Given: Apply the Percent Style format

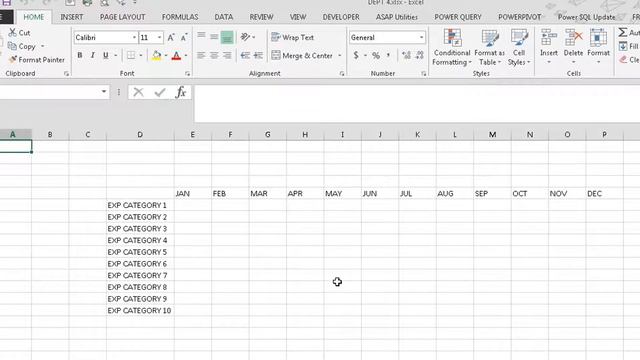Looking at the screenshot, I should click(376, 55).
